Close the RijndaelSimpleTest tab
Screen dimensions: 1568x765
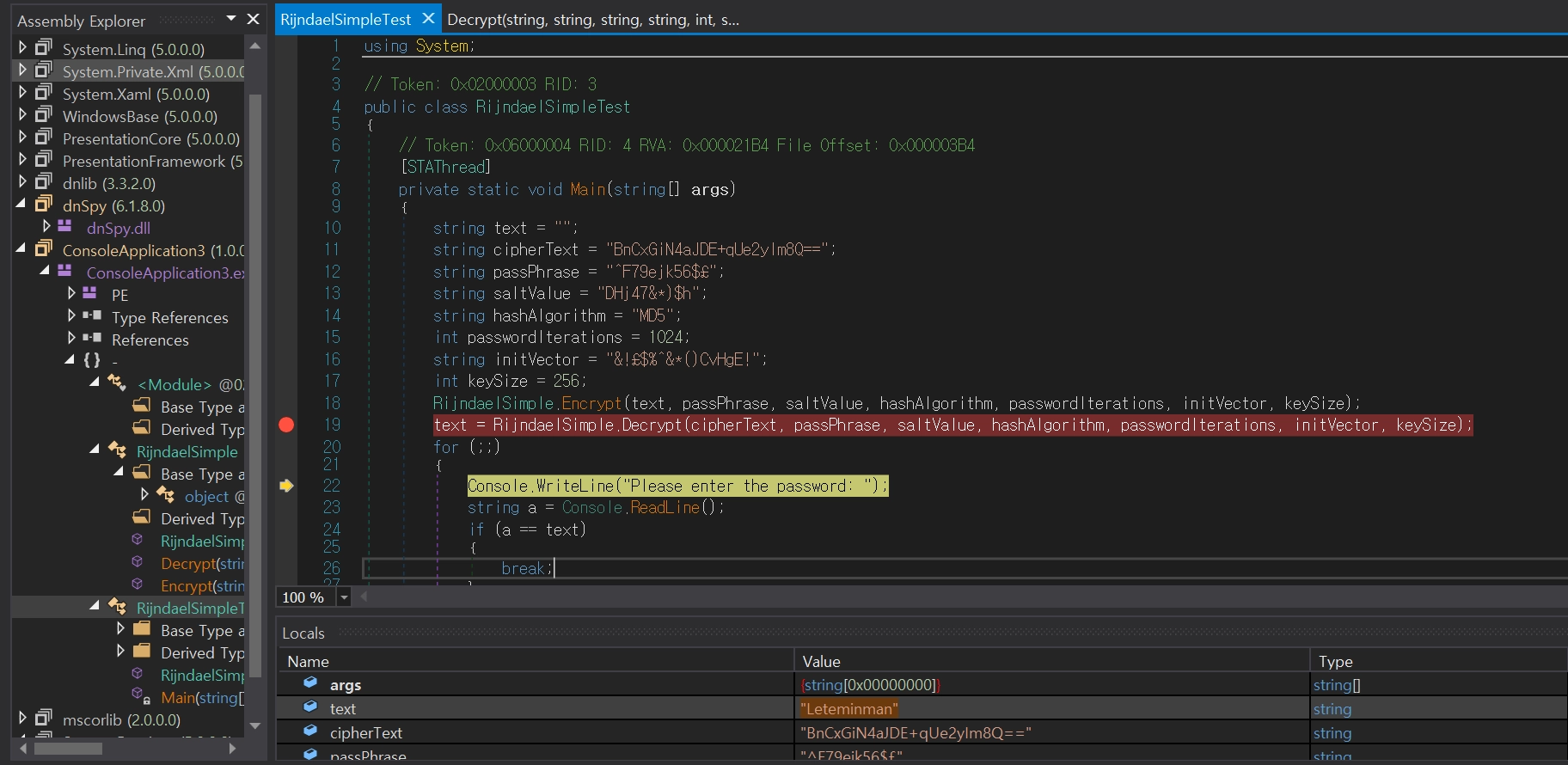pos(428,19)
